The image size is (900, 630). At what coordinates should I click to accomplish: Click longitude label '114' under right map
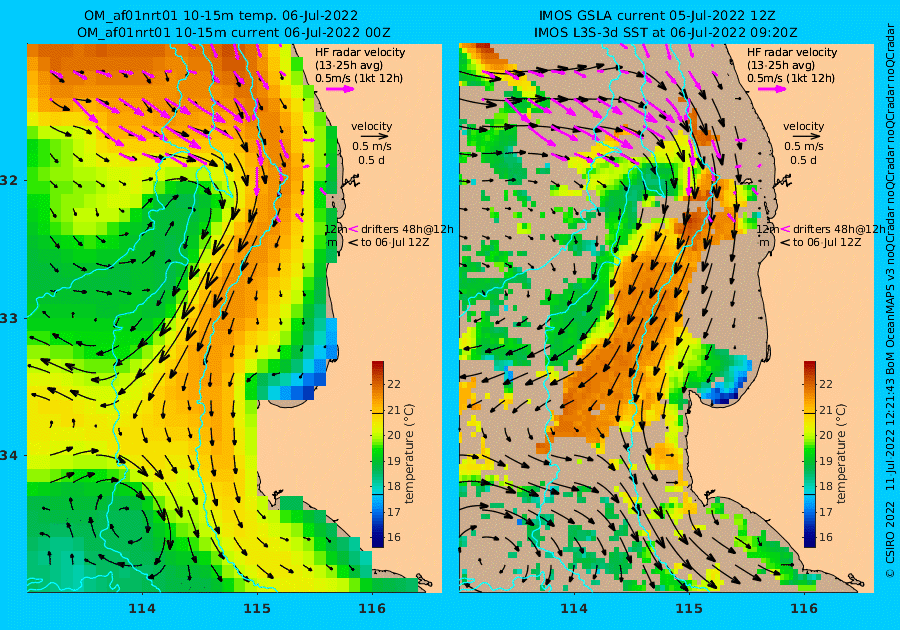pyautogui.click(x=574, y=609)
